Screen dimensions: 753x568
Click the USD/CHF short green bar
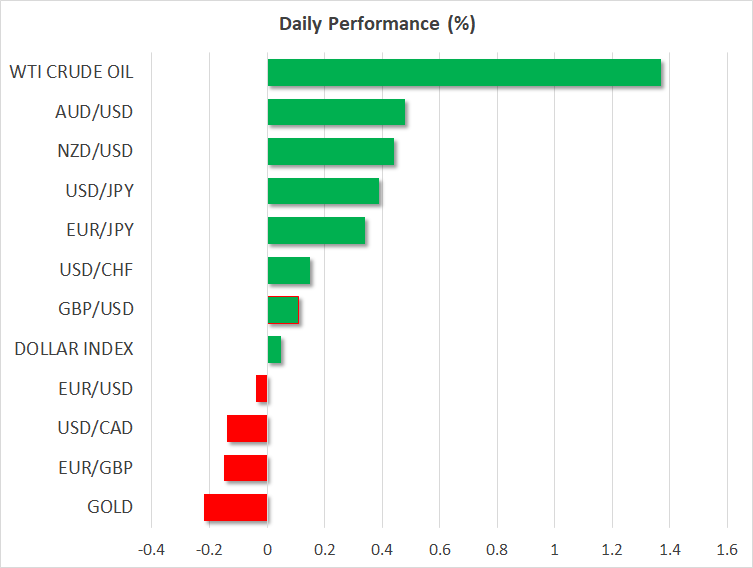click(x=289, y=270)
